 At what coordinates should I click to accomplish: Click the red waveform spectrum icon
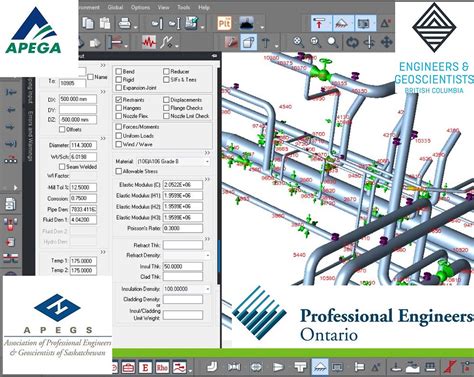(149, 42)
